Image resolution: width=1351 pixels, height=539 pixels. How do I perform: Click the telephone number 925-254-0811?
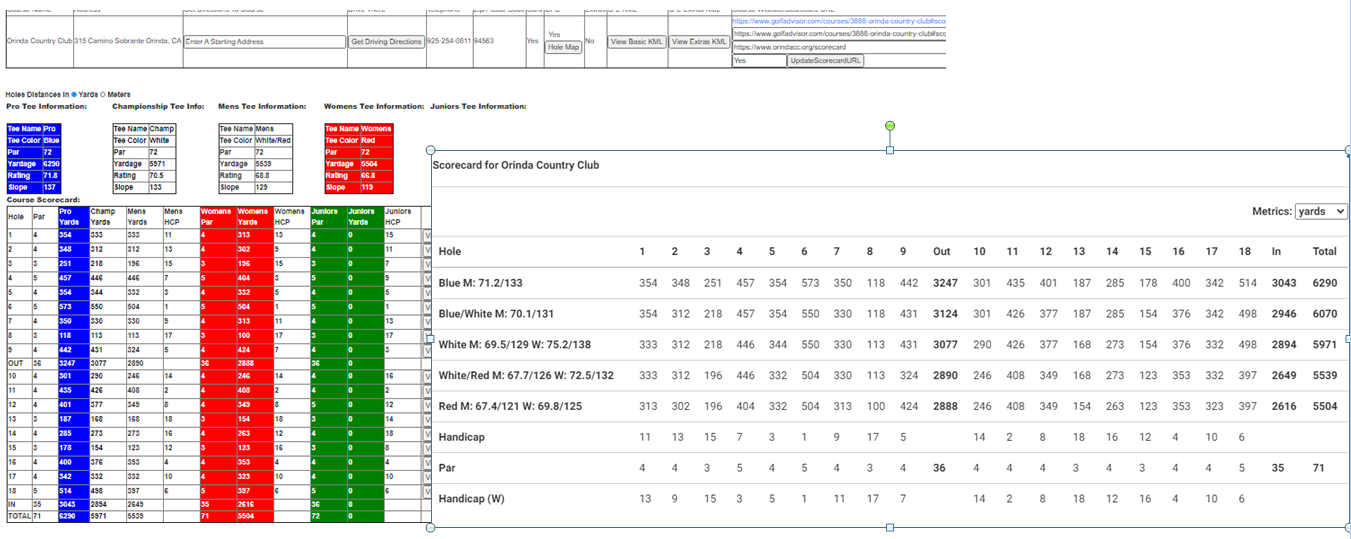(x=449, y=42)
